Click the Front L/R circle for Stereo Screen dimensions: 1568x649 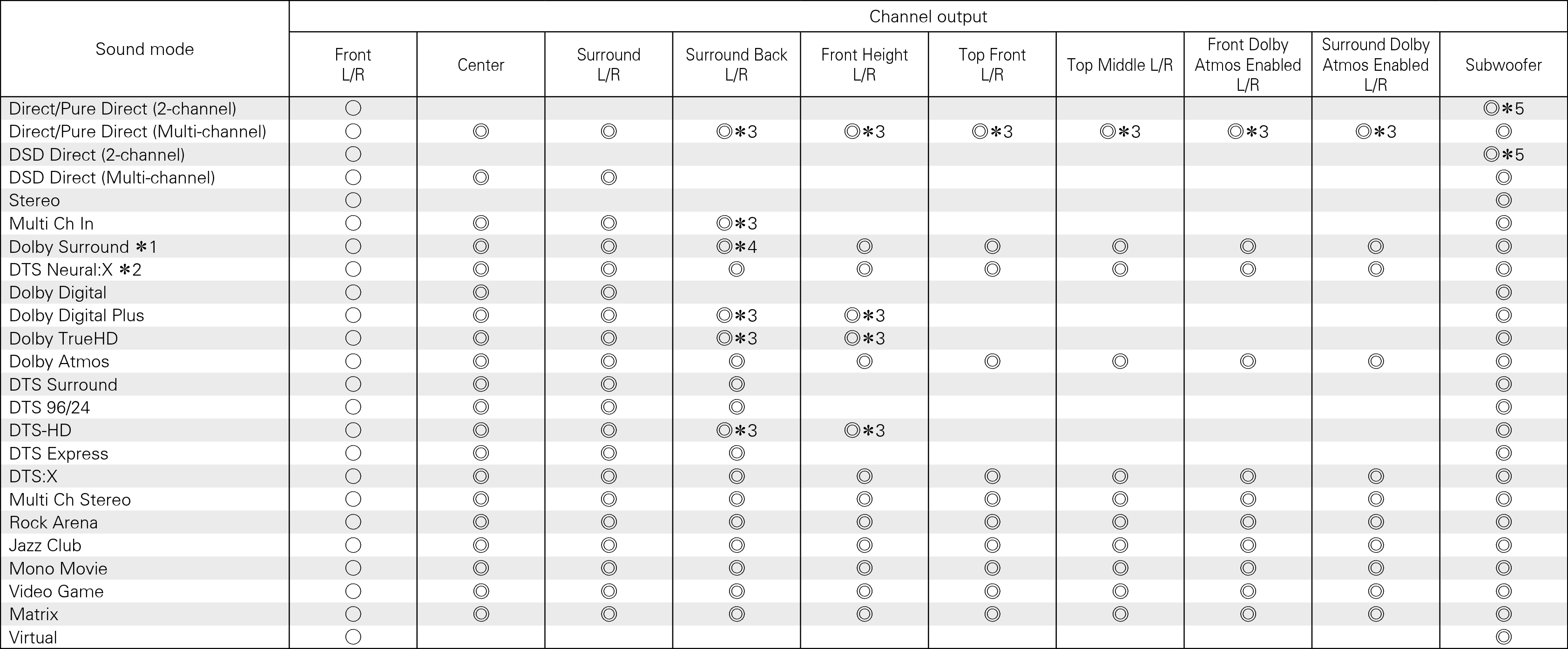pos(353,200)
